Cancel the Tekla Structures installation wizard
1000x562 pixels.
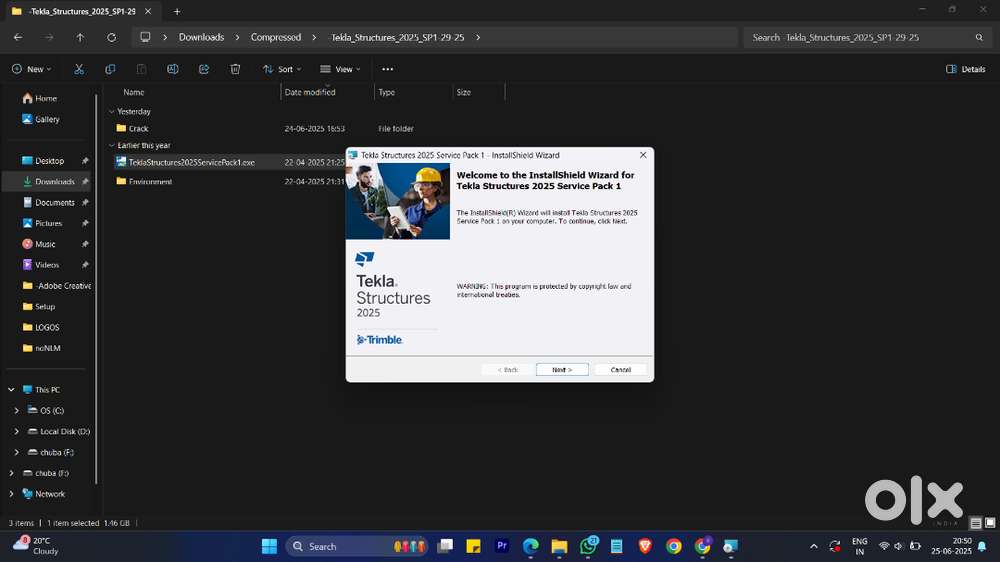[620, 369]
